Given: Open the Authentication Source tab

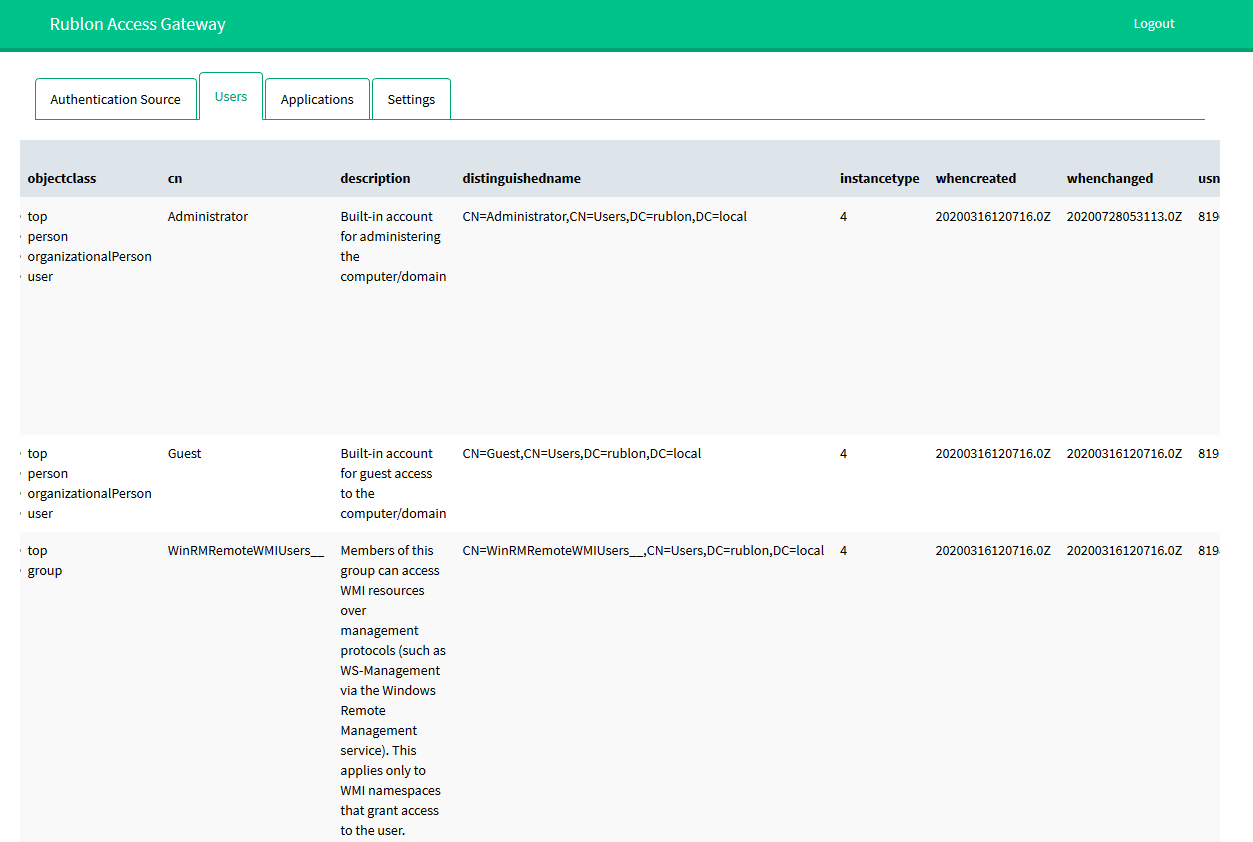Looking at the screenshot, I should [x=115, y=100].
